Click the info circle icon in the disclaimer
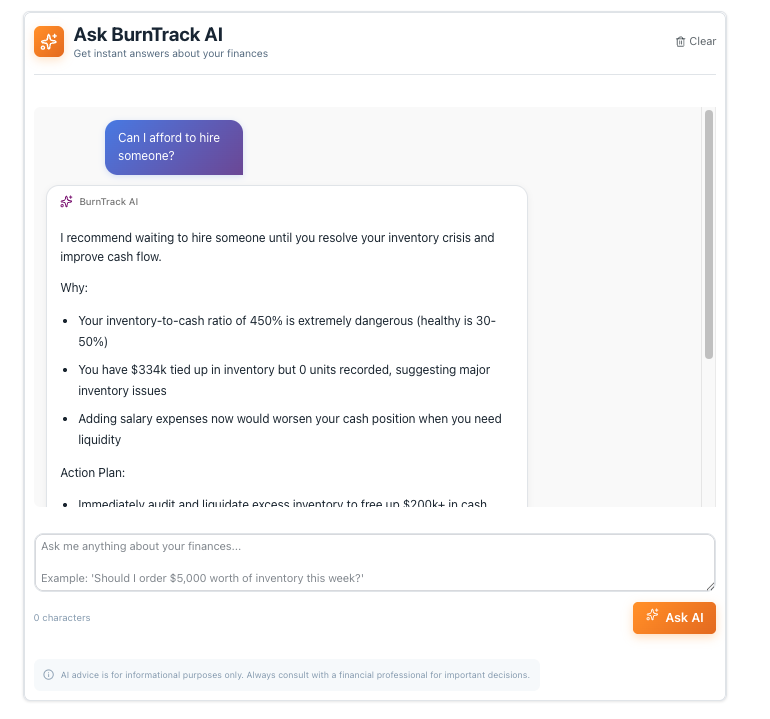The width and height of the screenshot is (770, 719). pos(48,675)
